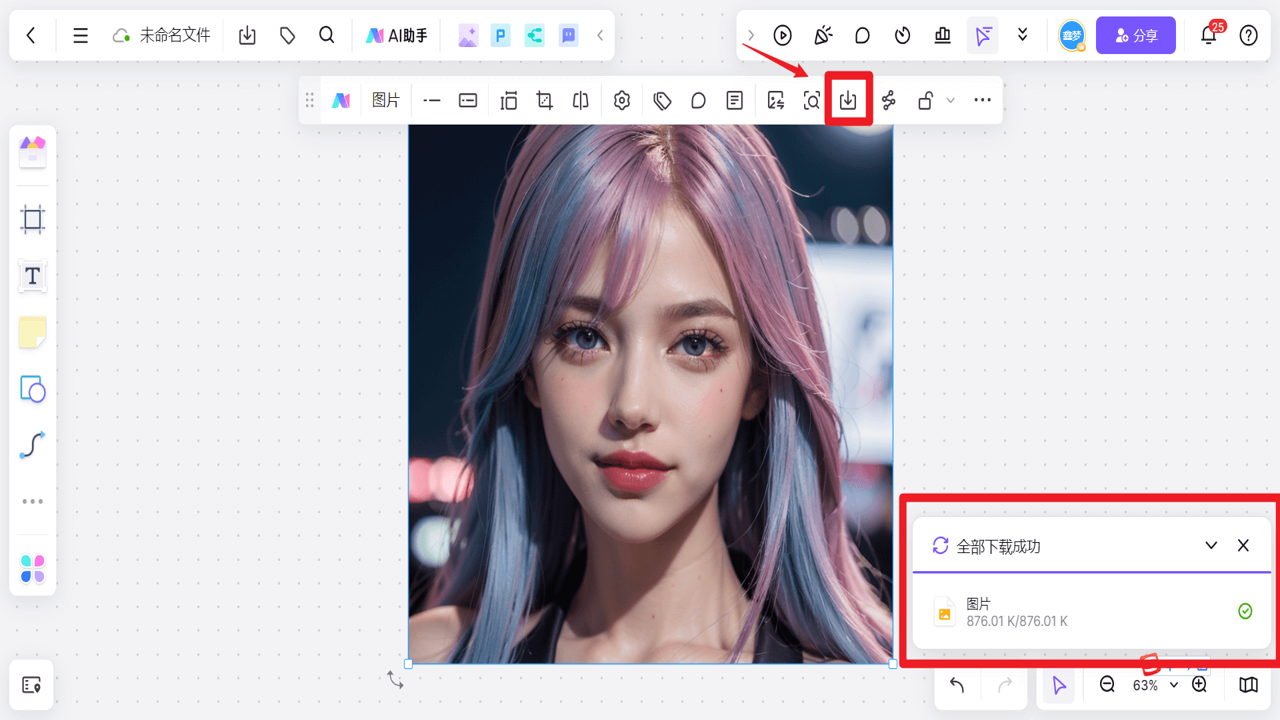
Task: Click the notes document icon in image toolbar
Action: pos(735,100)
